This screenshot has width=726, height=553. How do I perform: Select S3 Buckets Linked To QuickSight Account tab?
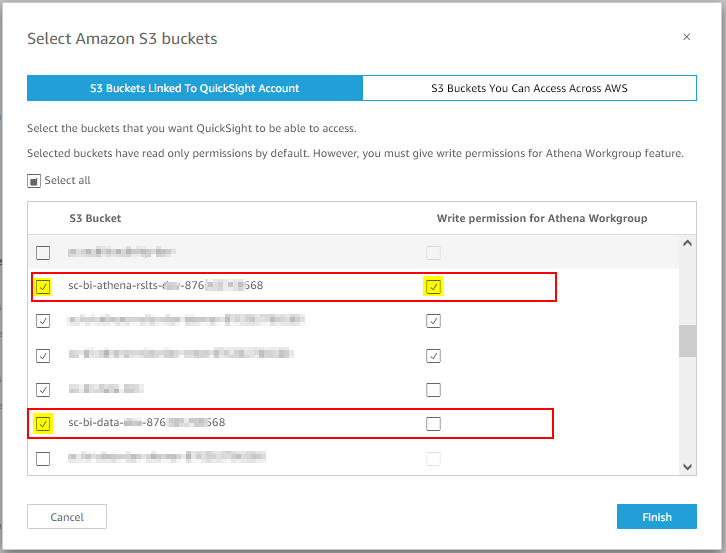click(x=194, y=88)
